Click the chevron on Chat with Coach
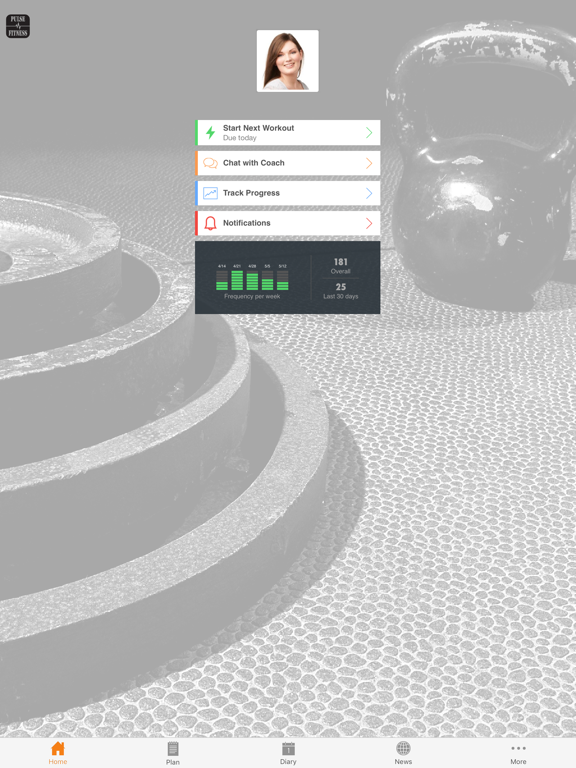576x768 pixels. click(x=369, y=163)
